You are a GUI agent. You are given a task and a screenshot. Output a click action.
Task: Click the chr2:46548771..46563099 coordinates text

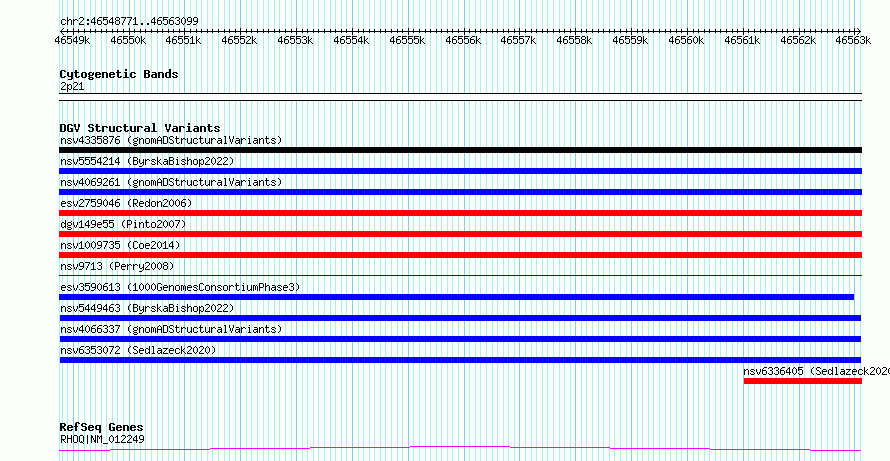[x=129, y=21]
